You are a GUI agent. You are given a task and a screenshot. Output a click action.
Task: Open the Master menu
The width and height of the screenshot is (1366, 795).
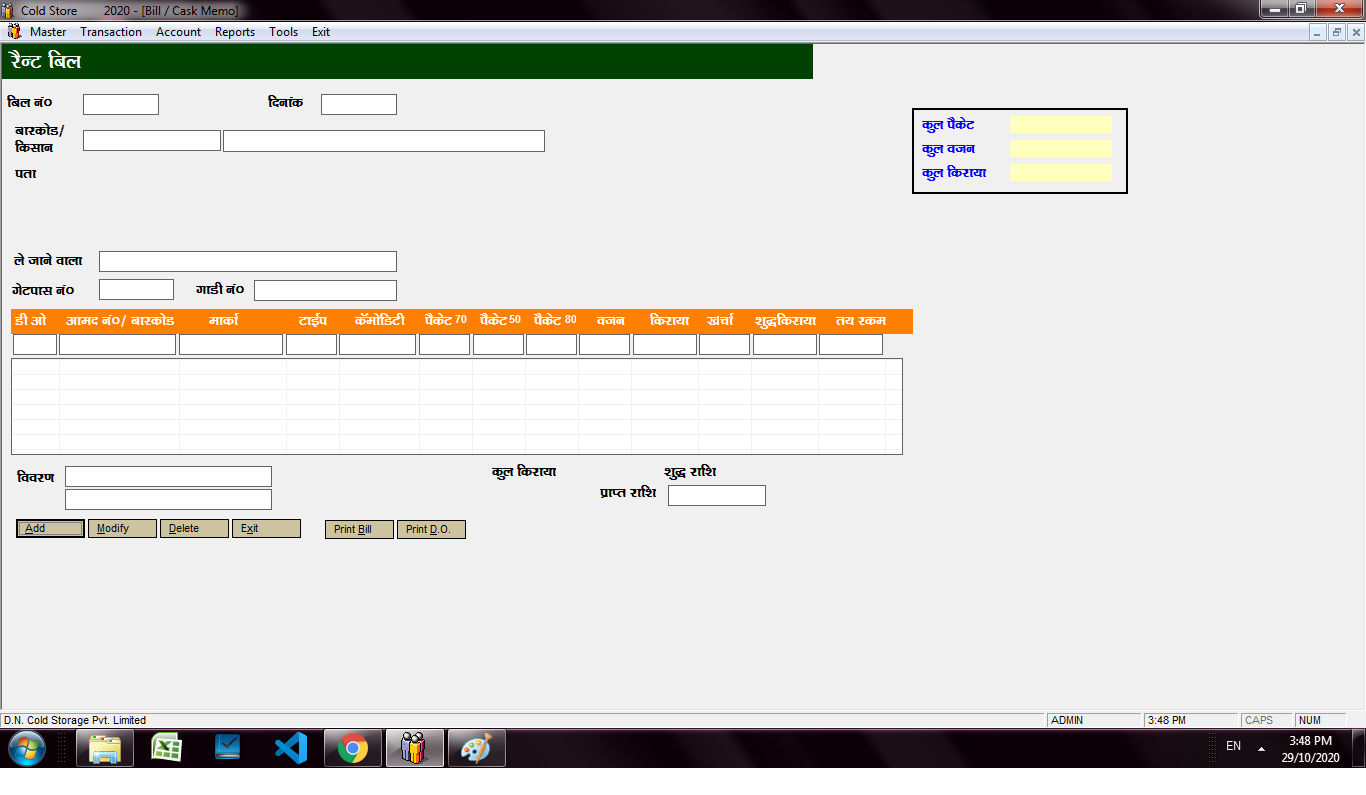coord(47,32)
